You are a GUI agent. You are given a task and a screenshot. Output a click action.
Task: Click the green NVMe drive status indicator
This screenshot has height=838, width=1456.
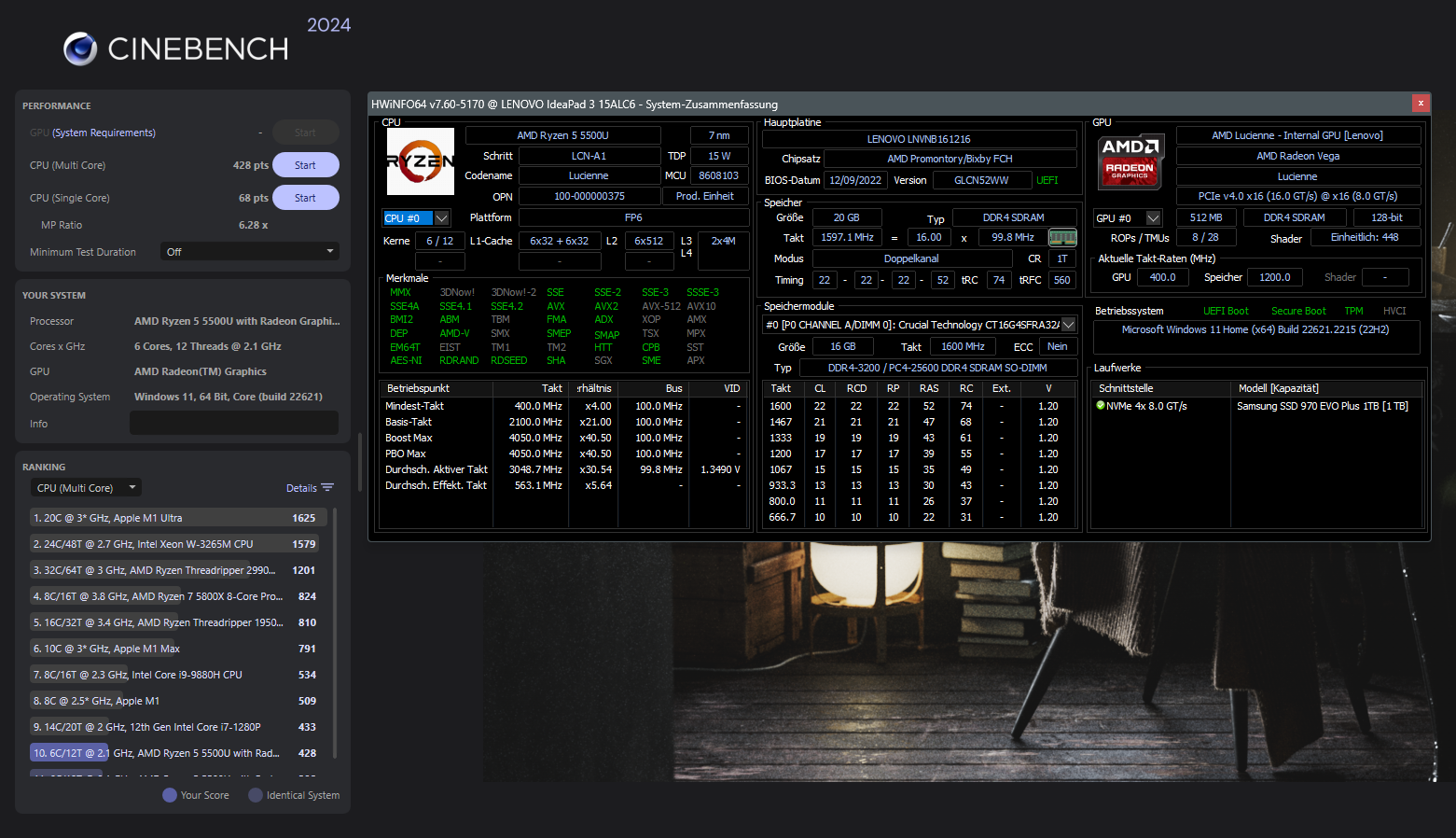click(x=1102, y=405)
